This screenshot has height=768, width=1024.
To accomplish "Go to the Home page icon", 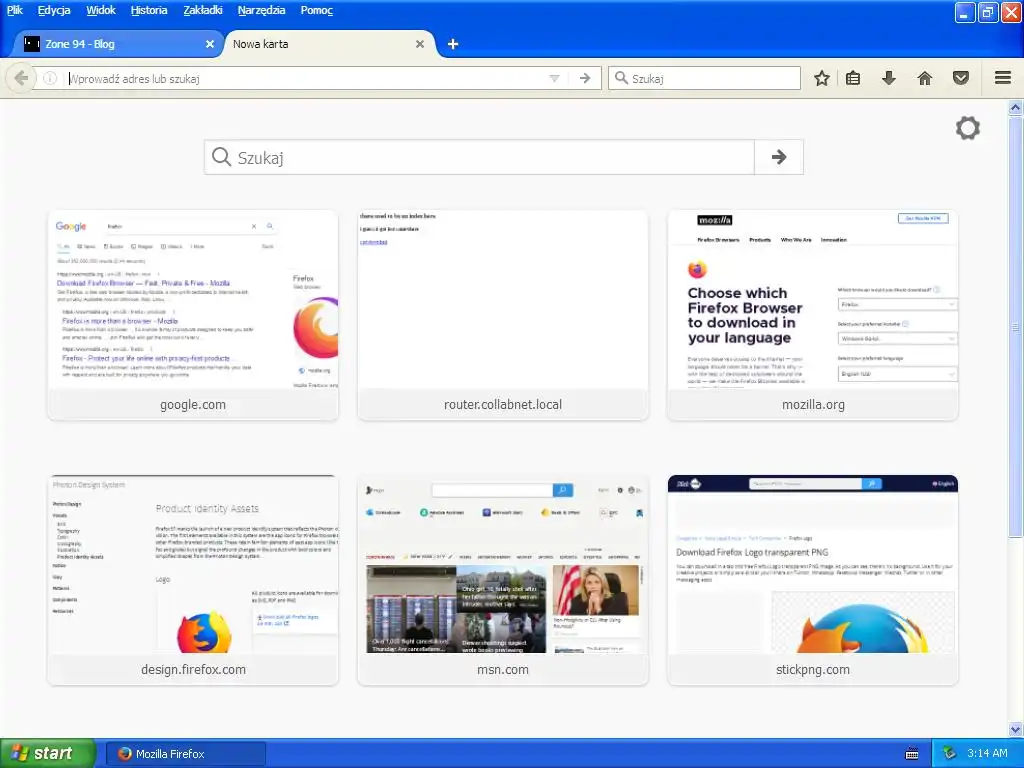I will (925, 78).
